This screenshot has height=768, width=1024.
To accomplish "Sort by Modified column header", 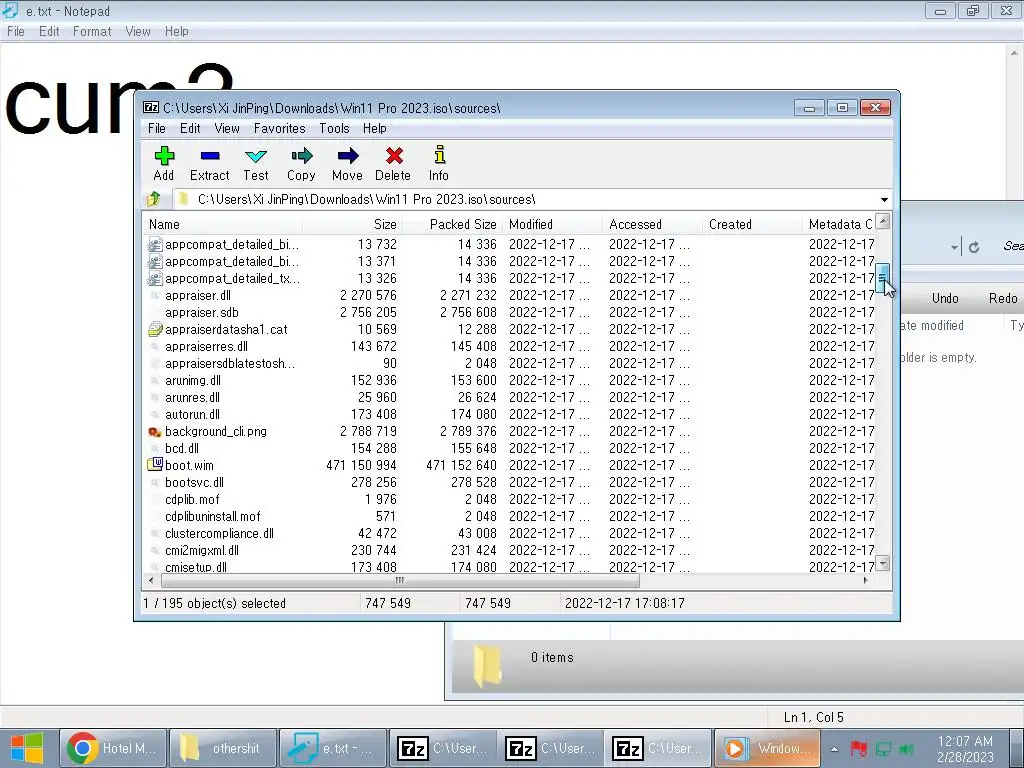I will click(x=552, y=224).
